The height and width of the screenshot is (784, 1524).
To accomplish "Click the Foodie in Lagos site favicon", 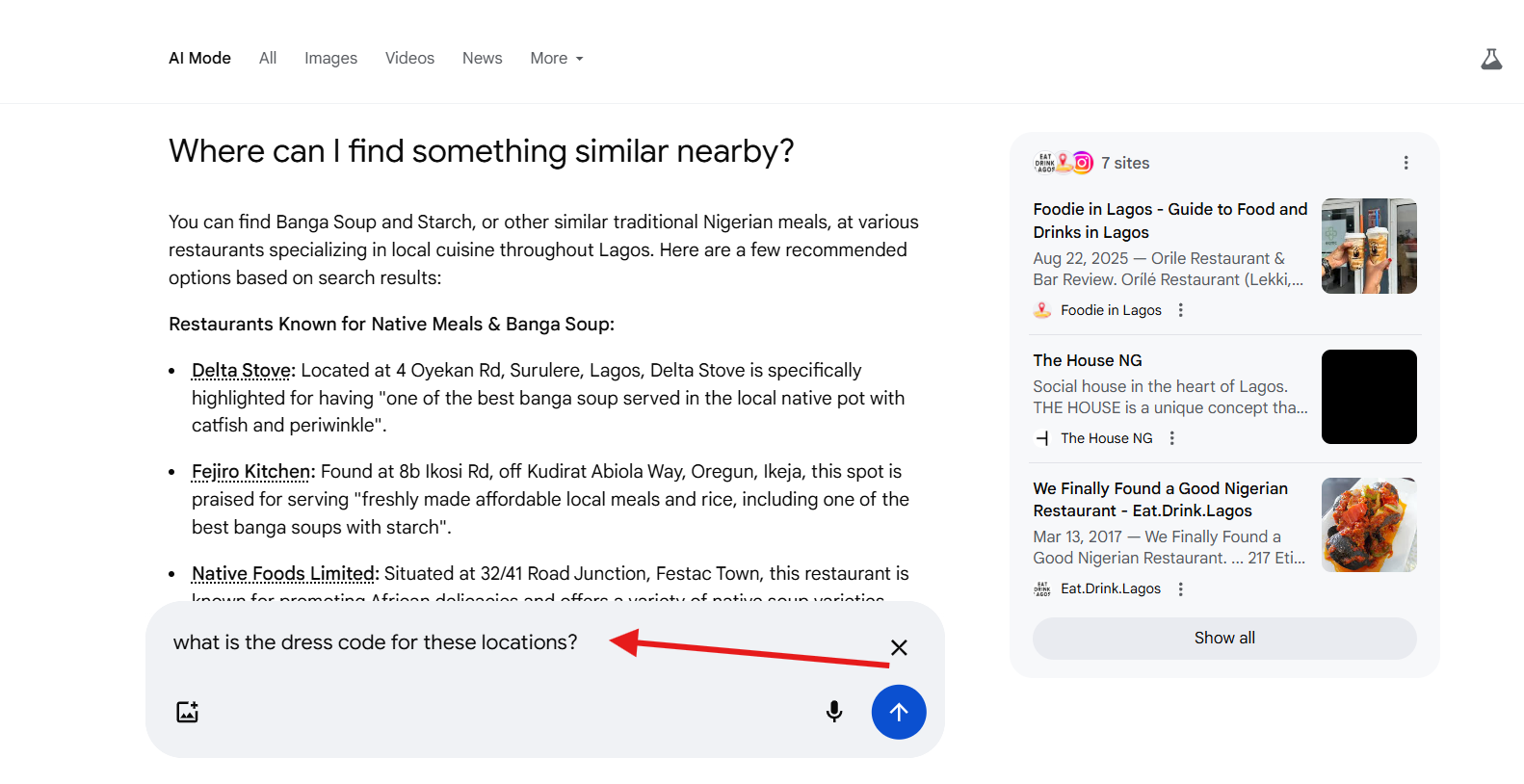I will (x=1042, y=310).
